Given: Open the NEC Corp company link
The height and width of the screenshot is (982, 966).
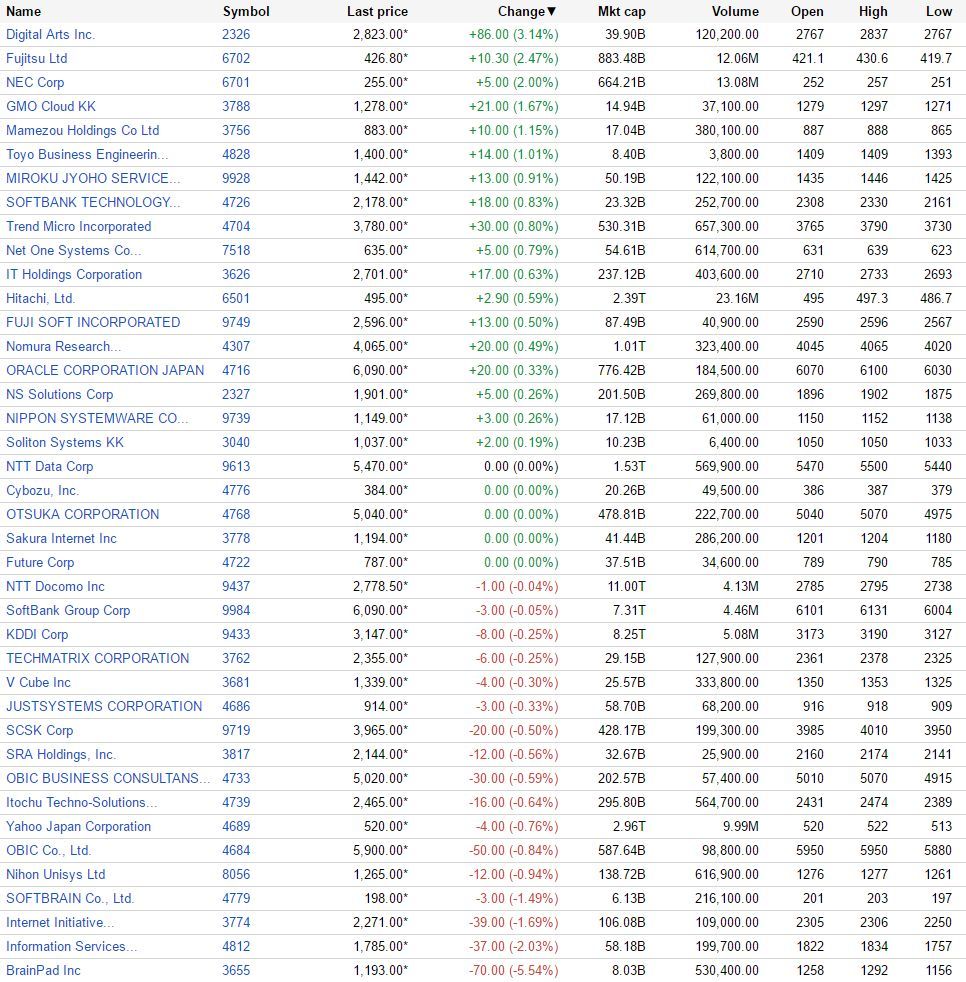Looking at the screenshot, I should 35,82.
